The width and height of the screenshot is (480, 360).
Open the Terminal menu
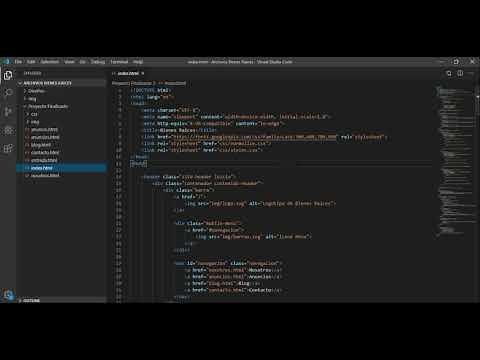(119, 62)
